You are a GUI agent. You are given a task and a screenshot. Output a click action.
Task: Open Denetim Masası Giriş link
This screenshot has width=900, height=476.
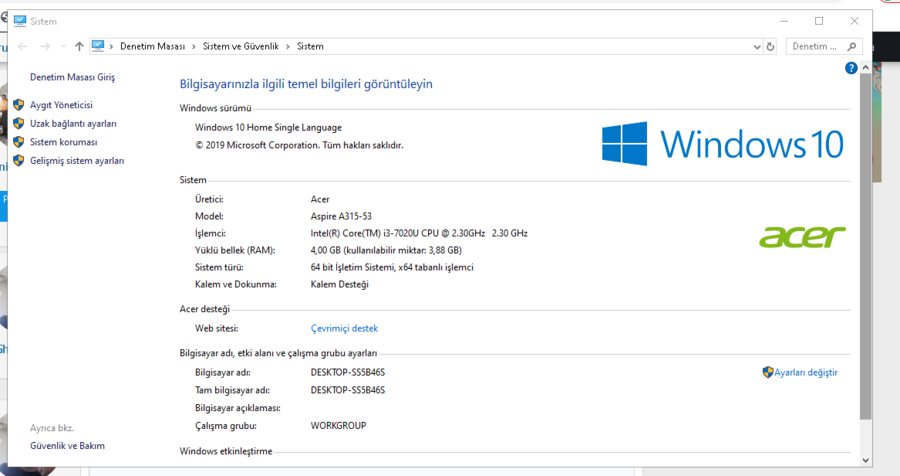72,77
